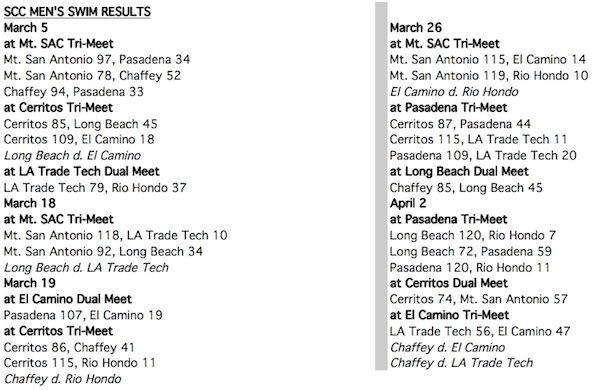Click the Mt. San Antonio 97, Pasadena 34 result
The height and width of the screenshot is (390, 600).
pos(97,60)
